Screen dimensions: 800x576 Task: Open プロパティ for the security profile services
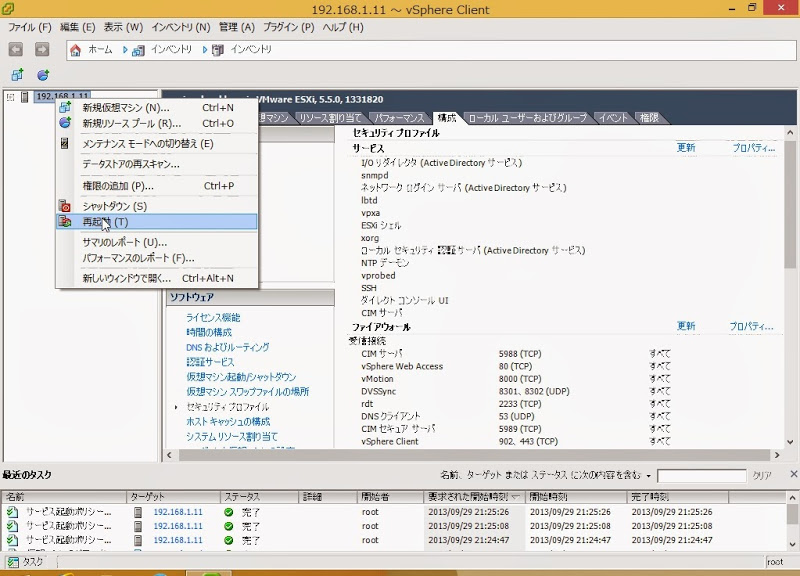pyautogui.click(x=754, y=147)
